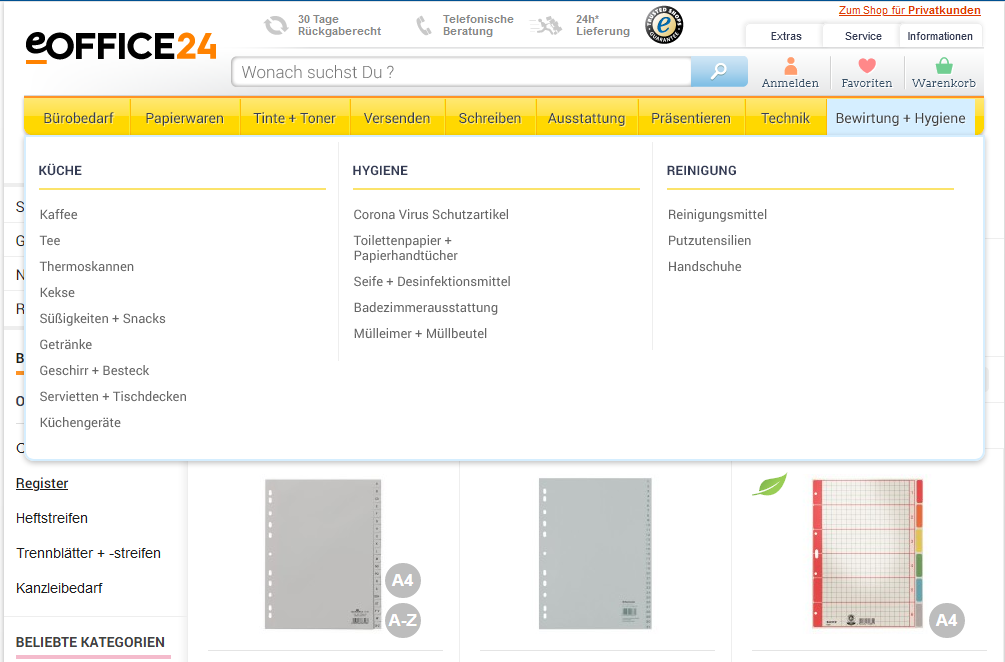Viewport: 1005px width, 662px height.
Task: Open the Tinte + Toner menu
Action: click(294, 118)
